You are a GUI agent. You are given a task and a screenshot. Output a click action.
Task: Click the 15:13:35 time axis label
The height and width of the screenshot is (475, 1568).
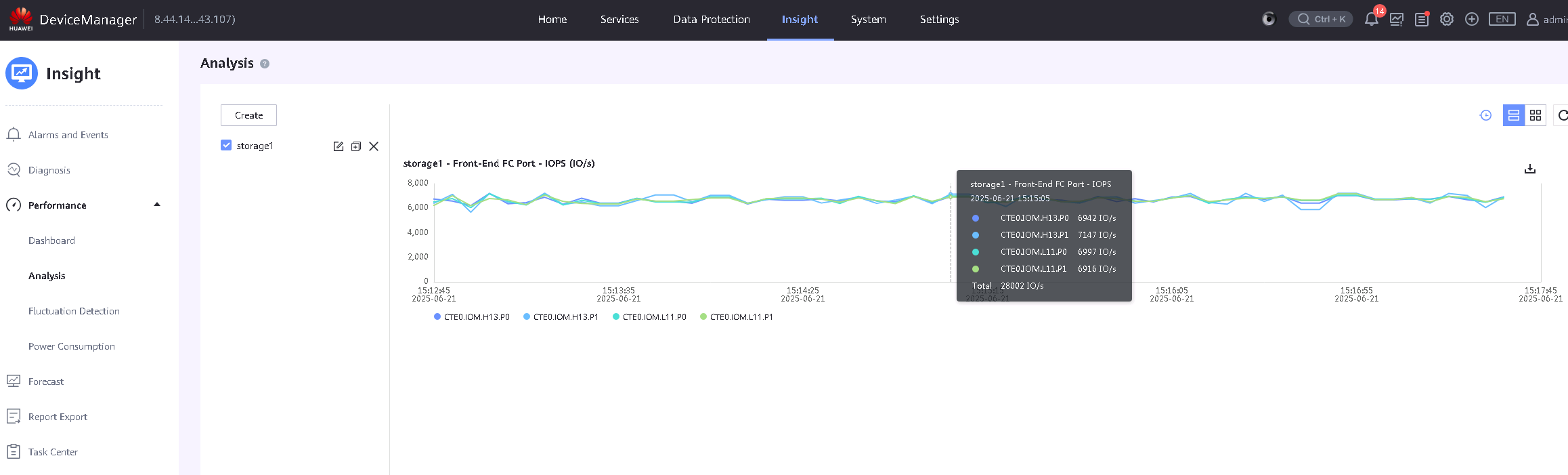tap(619, 295)
